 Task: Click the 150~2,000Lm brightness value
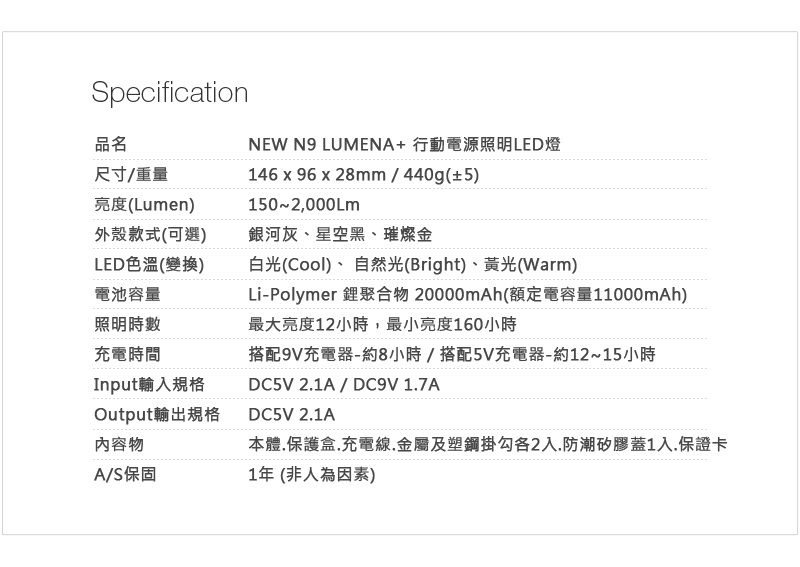pos(303,206)
